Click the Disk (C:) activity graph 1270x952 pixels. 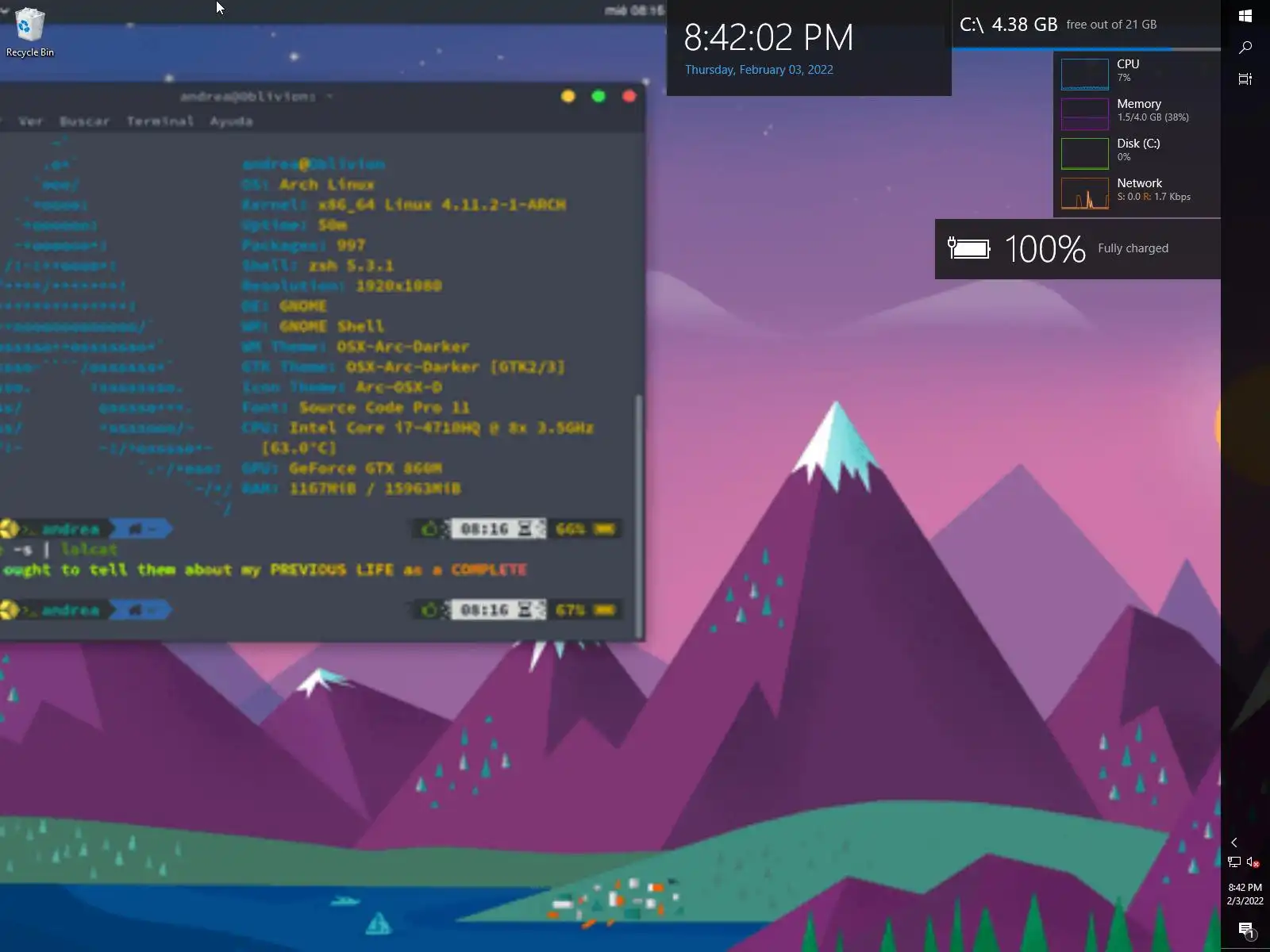pos(1085,153)
